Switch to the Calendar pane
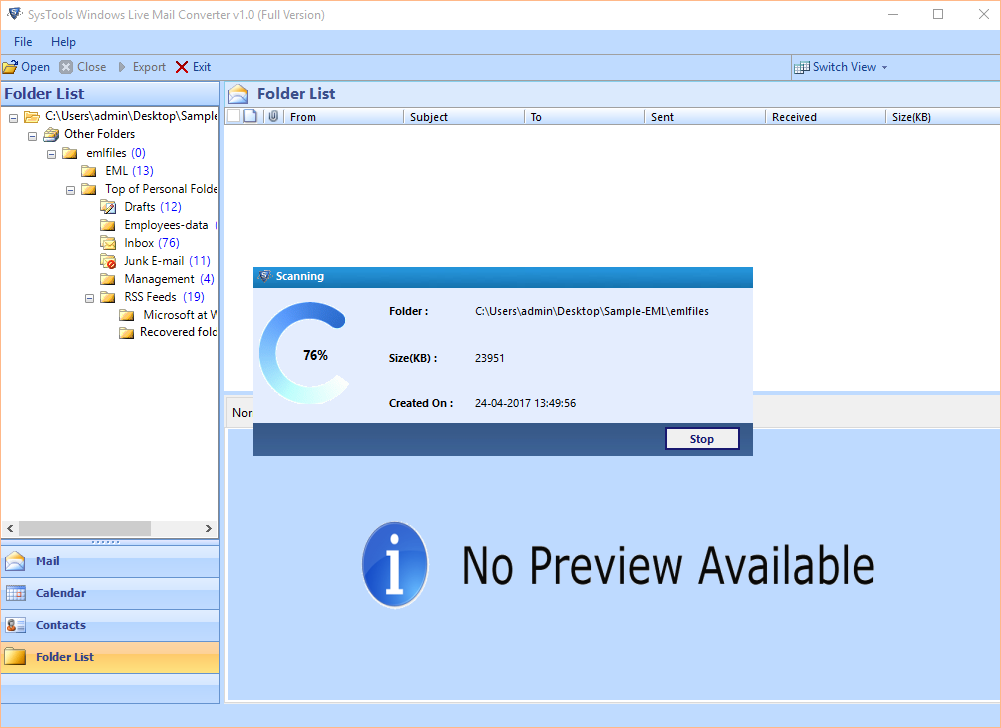 click(110, 593)
